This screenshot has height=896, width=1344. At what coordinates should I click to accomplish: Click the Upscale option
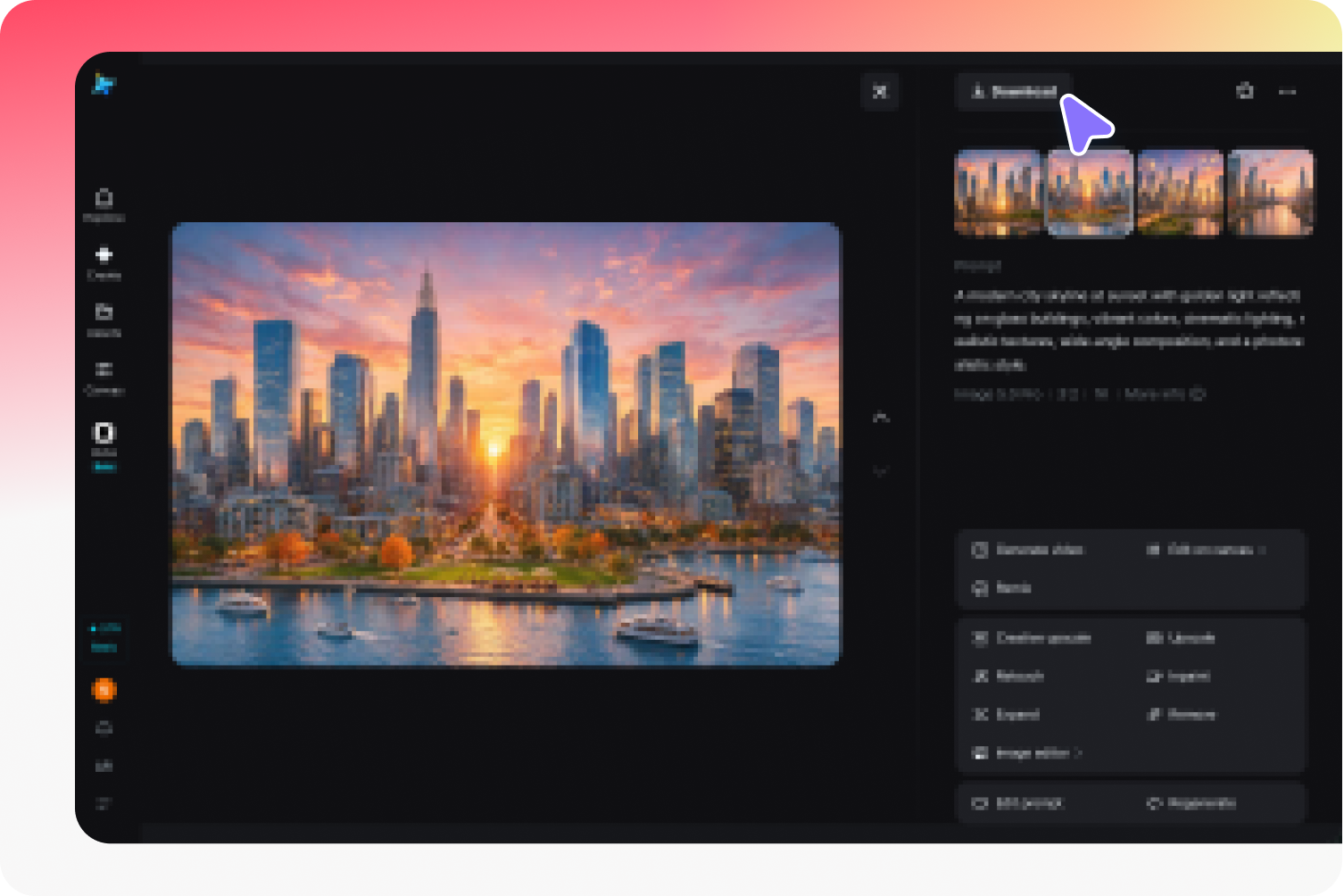coord(1181,638)
